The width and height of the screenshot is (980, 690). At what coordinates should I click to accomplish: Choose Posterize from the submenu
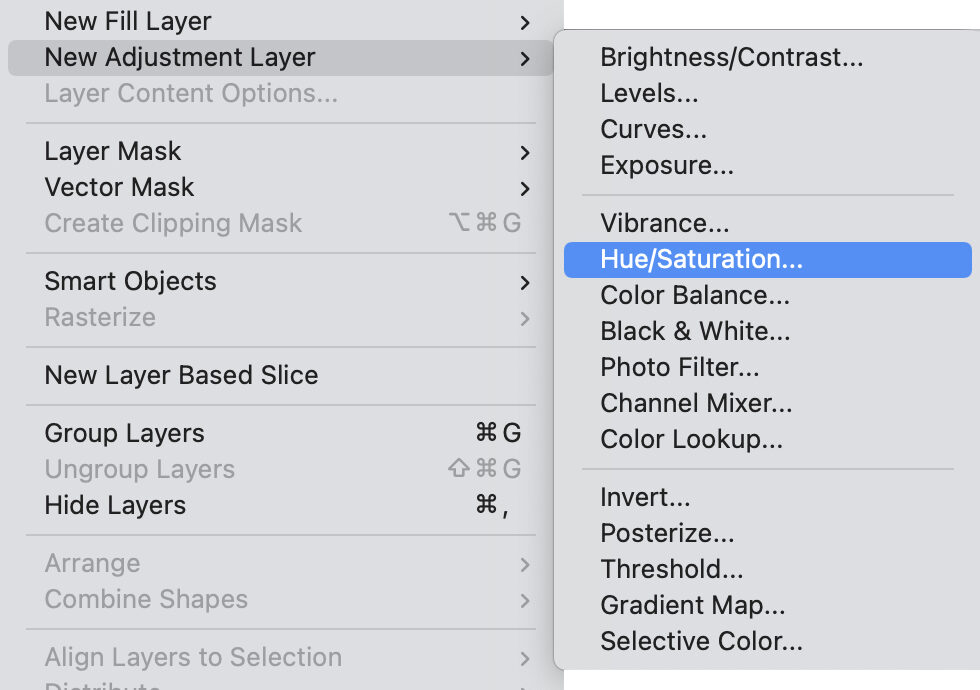coord(667,534)
